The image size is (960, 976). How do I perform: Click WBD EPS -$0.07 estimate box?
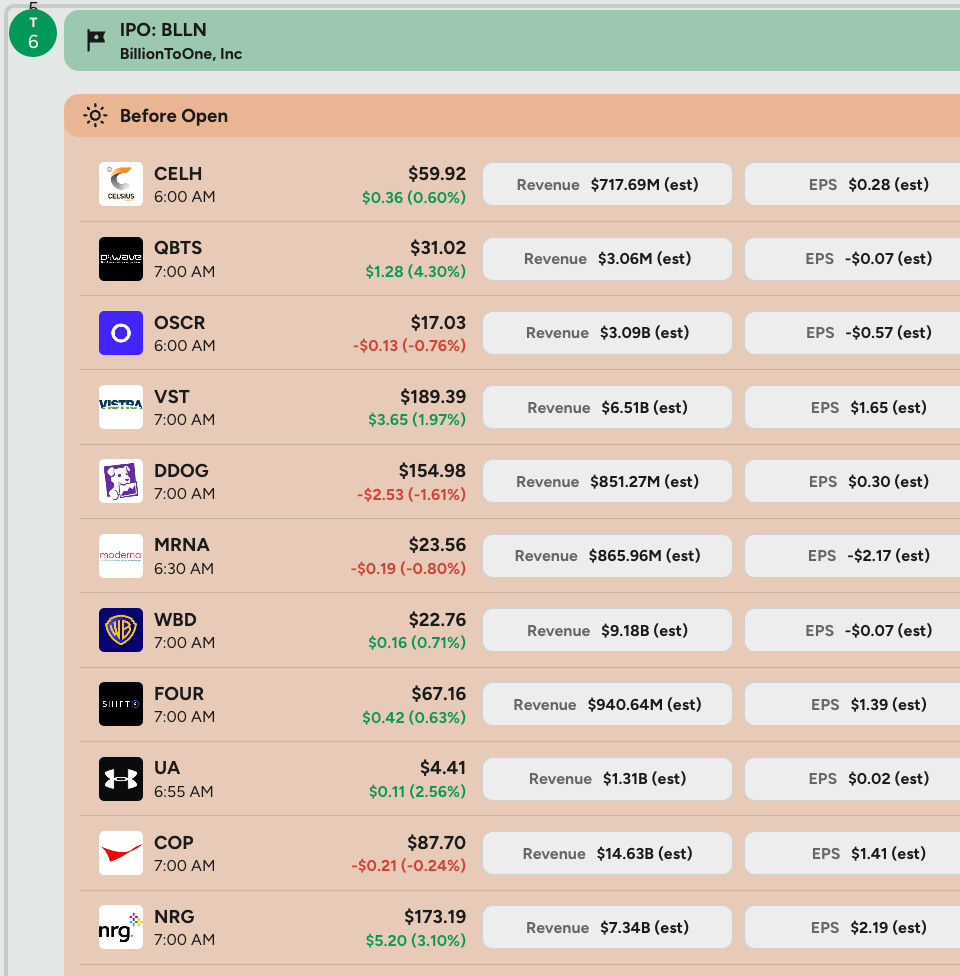point(852,630)
